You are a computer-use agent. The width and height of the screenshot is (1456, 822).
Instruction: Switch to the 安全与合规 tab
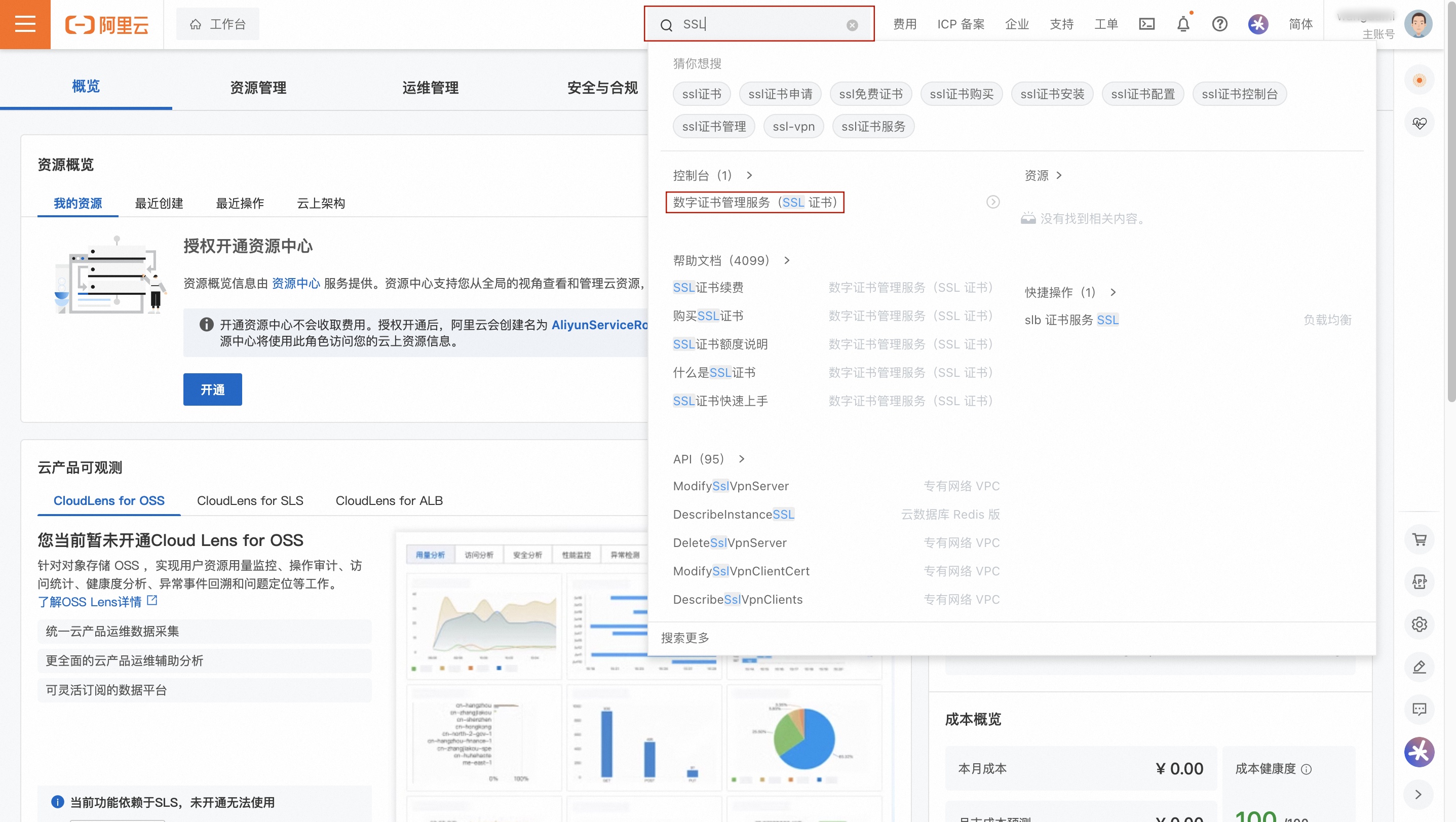pos(602,88)
